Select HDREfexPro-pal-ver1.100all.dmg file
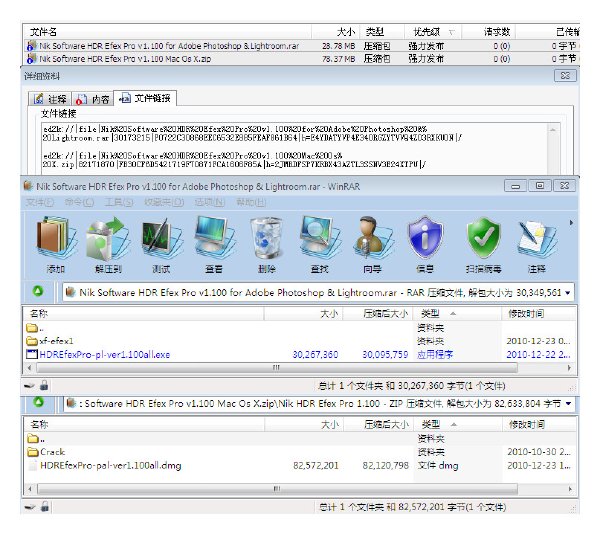The image size is (600, 534). pyautogui.click(x=105, y=466)
